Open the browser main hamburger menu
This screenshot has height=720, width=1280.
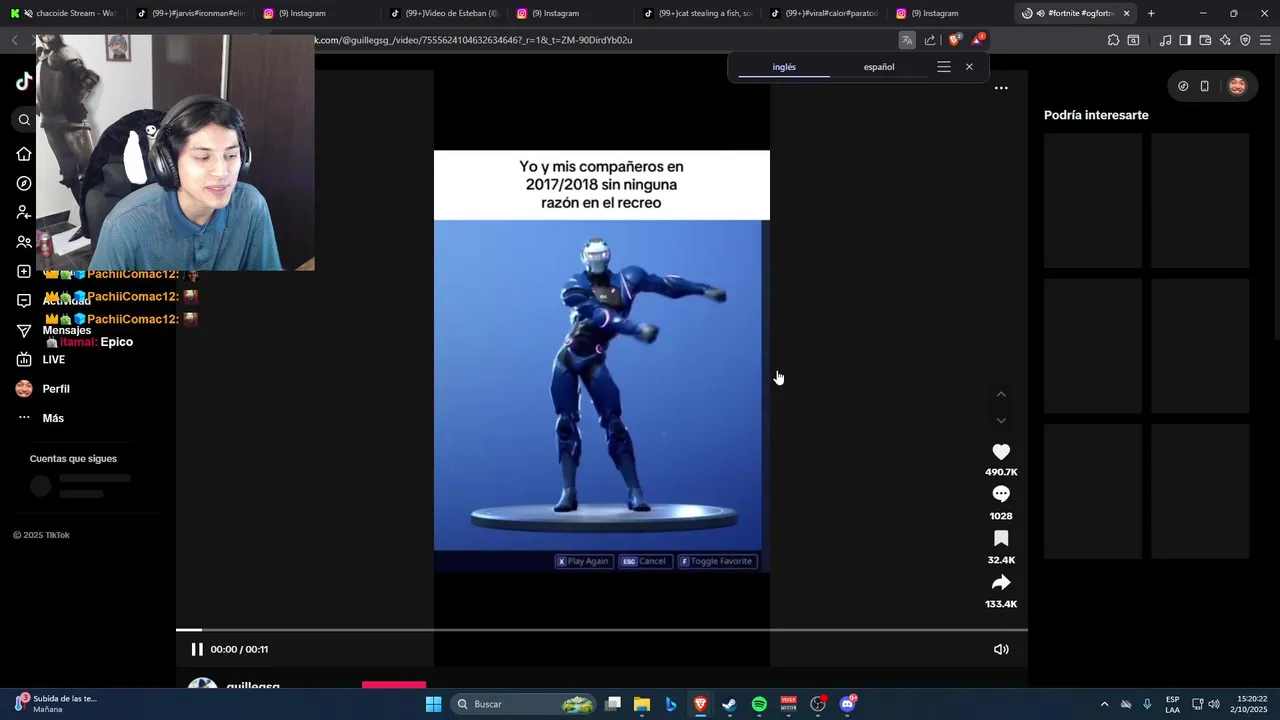[1265, 40]
